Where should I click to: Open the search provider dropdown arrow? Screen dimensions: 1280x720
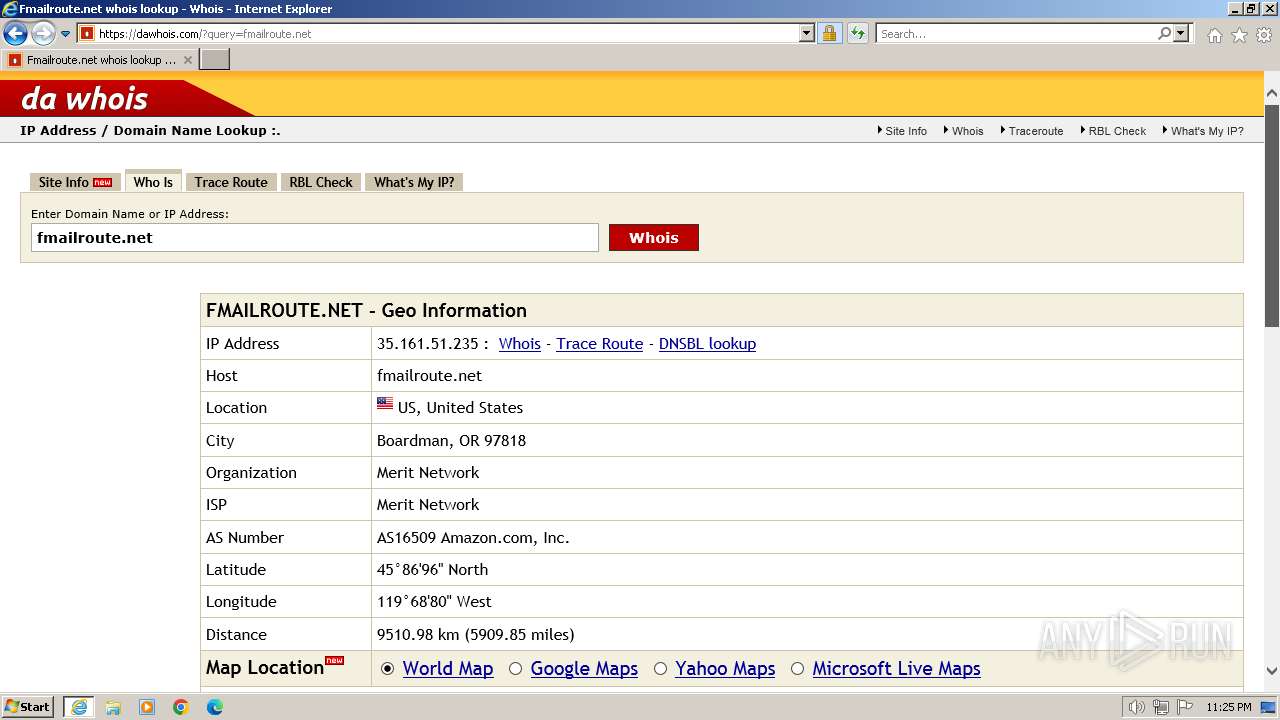[1181, 33]
